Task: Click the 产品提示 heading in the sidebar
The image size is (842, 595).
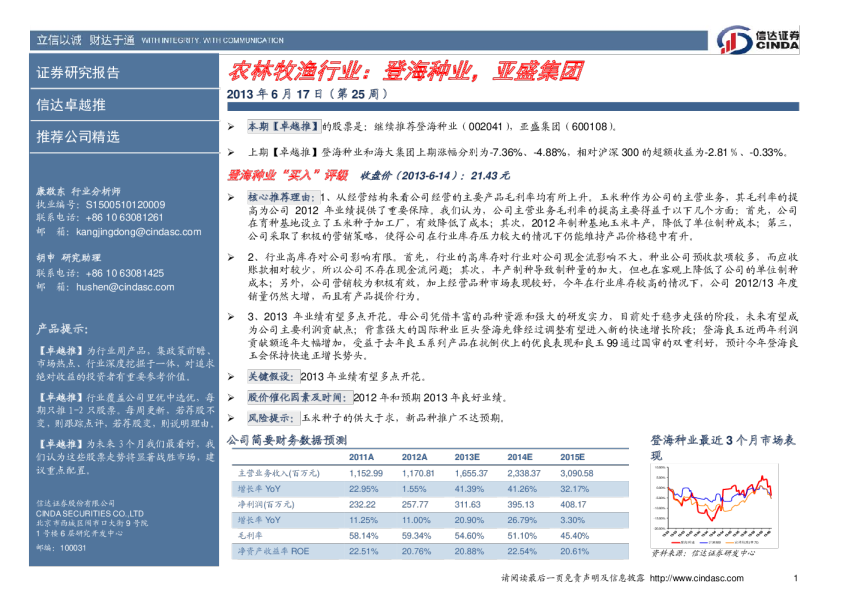Action: pyautogui.click(x=62, y=328)
